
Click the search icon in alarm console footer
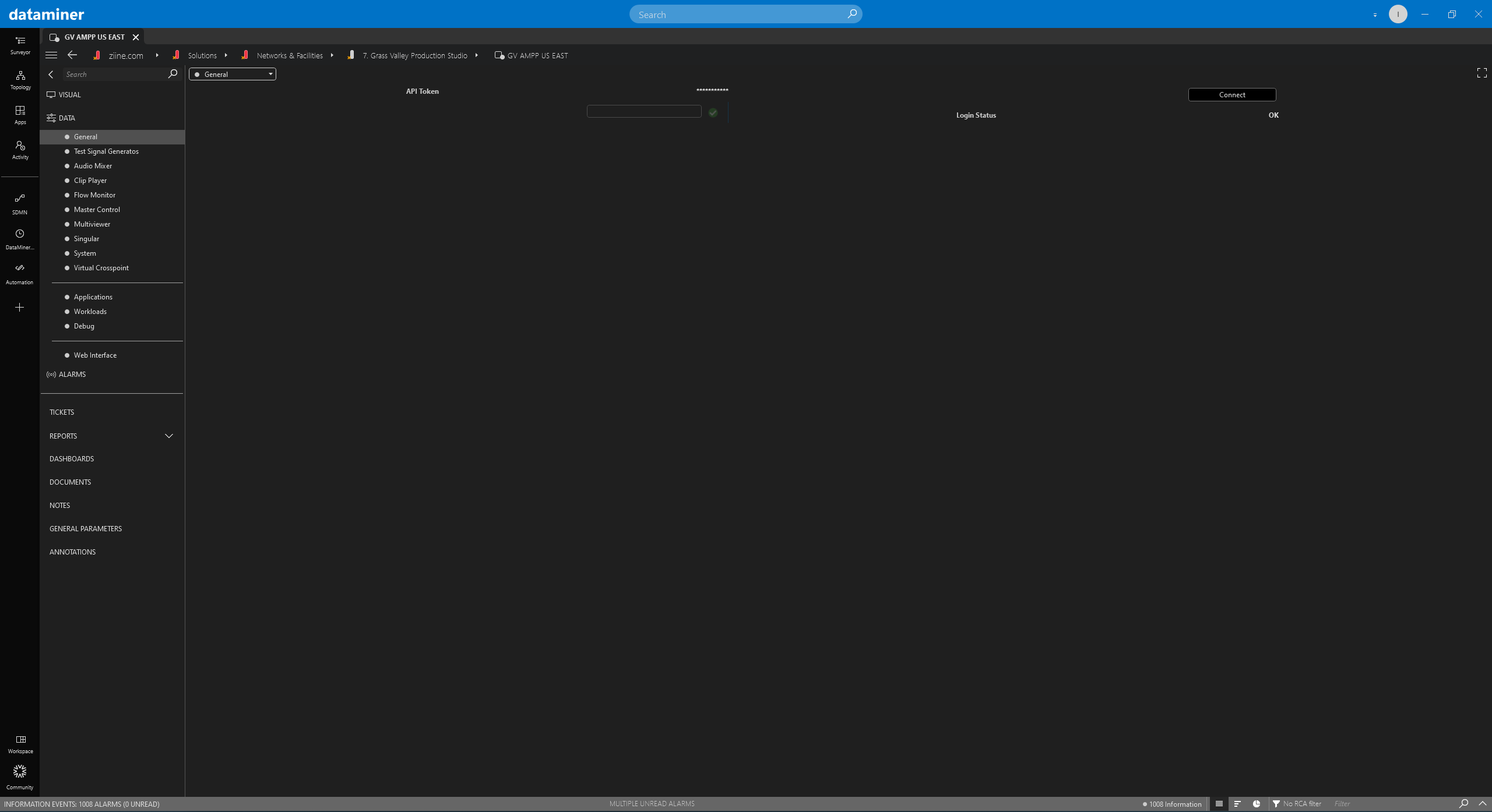(1463, 804)
